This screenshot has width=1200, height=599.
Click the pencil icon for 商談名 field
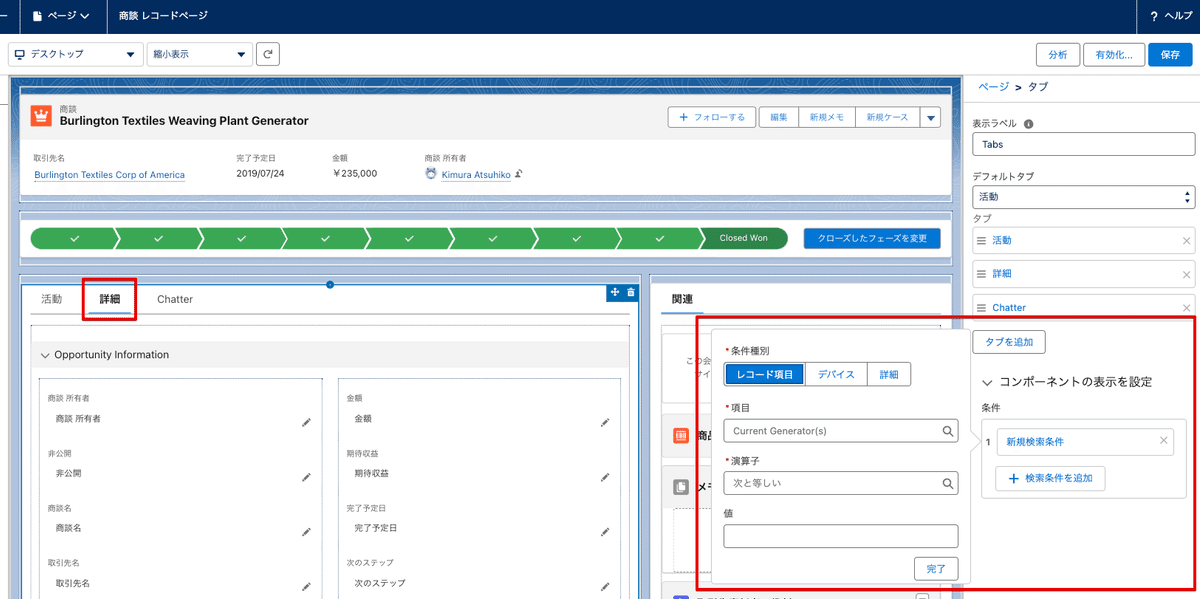(307, 531)
